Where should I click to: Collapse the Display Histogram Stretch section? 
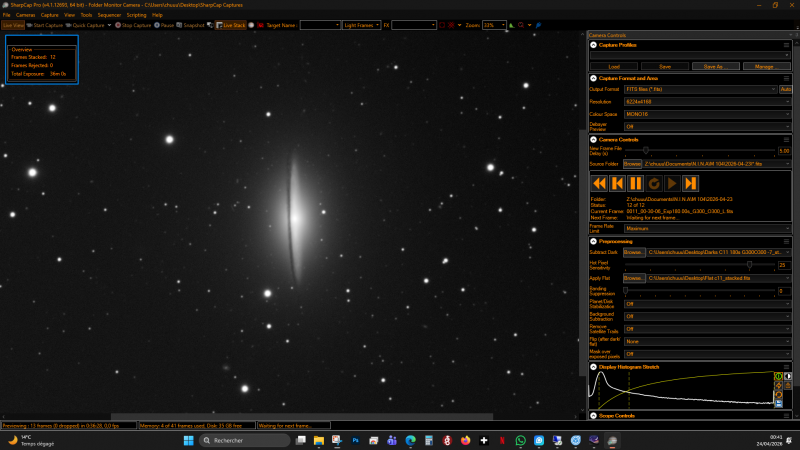tap(593, 367)
